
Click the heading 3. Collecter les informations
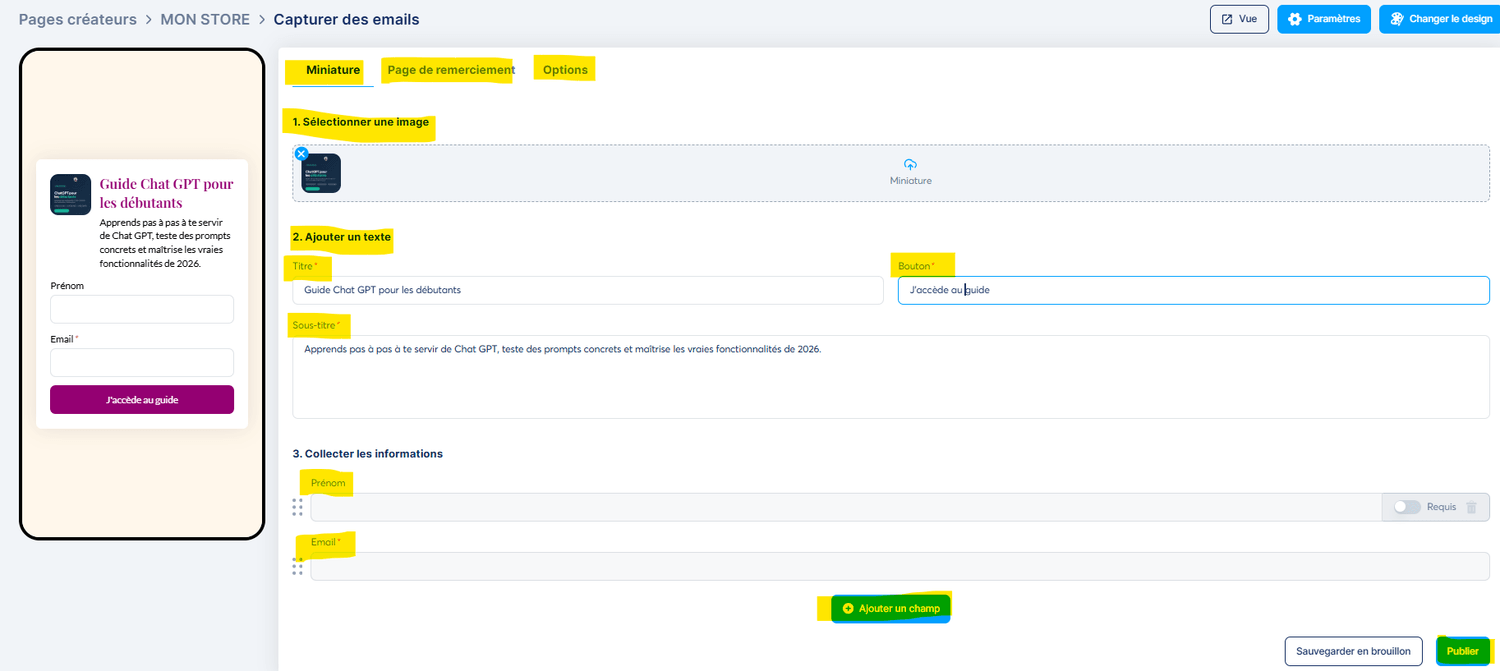(367, 453)
